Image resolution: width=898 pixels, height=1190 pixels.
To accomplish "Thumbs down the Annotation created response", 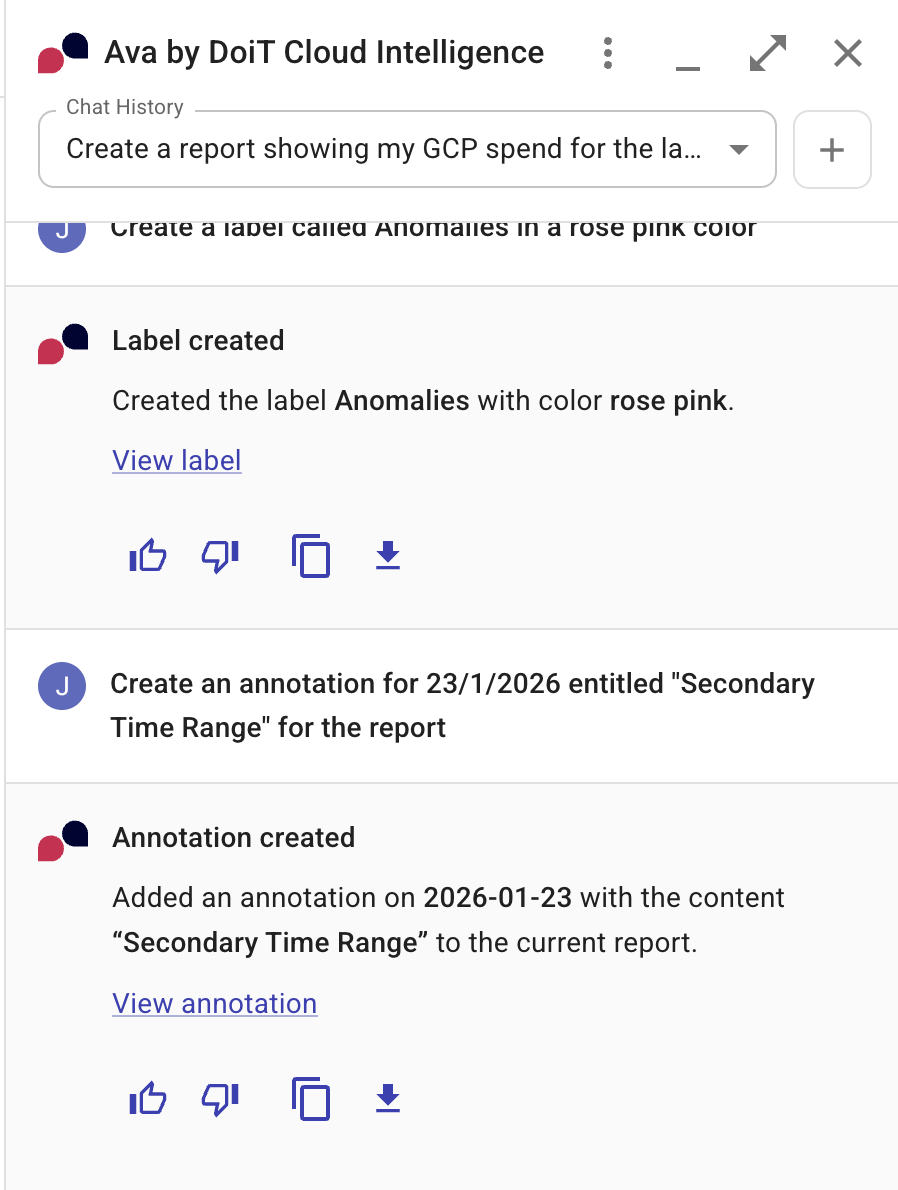I will pyautogui.click(x=220, y=1099).
